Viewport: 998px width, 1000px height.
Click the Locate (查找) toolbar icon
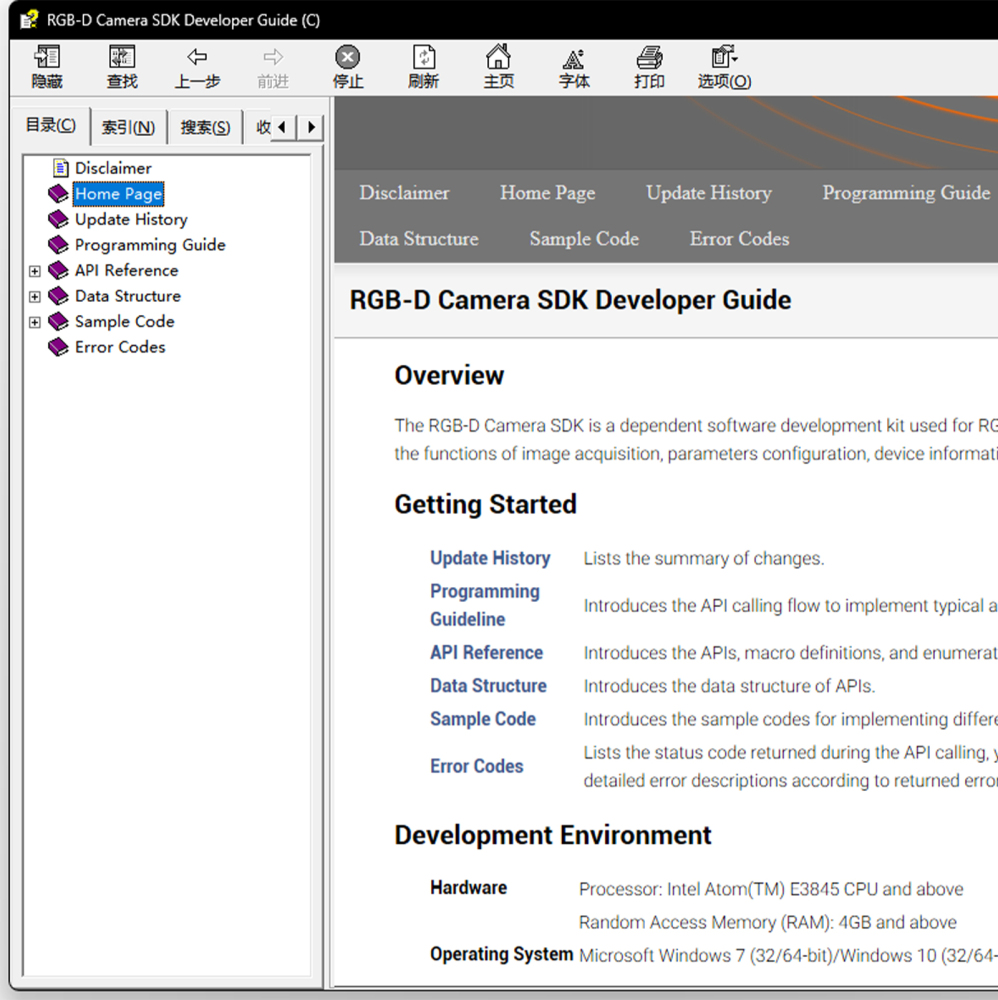coord(122,66)
